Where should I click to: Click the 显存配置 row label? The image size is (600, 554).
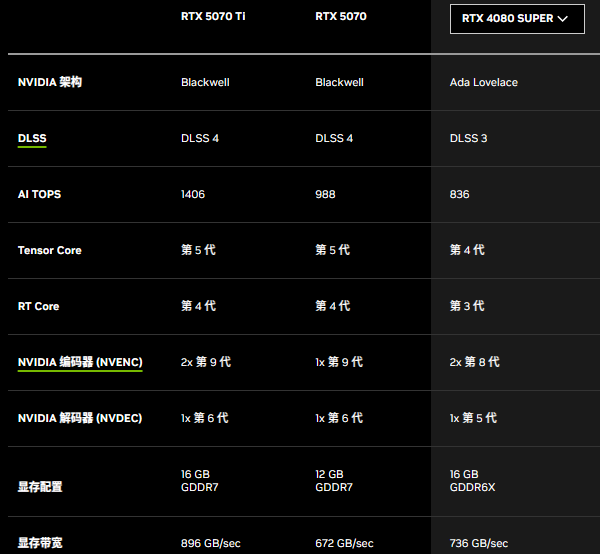(40, 487)
